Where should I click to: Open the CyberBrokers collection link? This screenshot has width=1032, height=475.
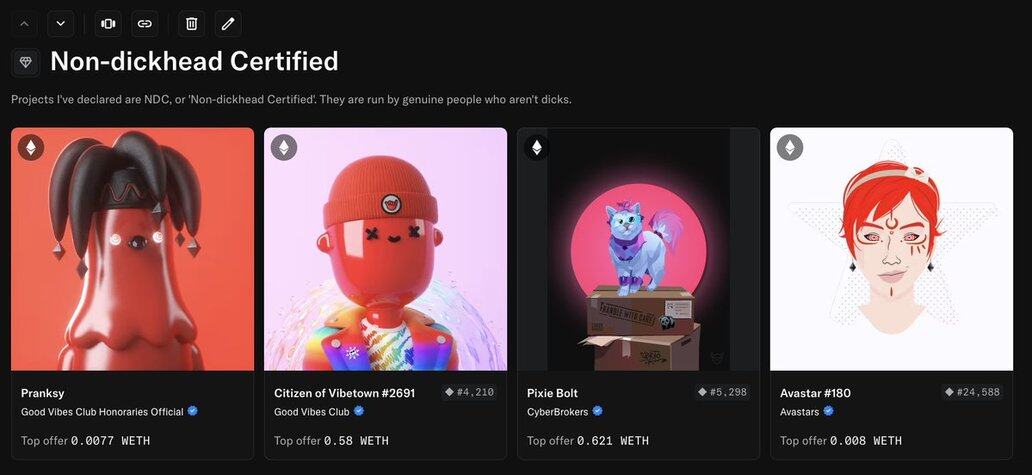tap(559, 411)
